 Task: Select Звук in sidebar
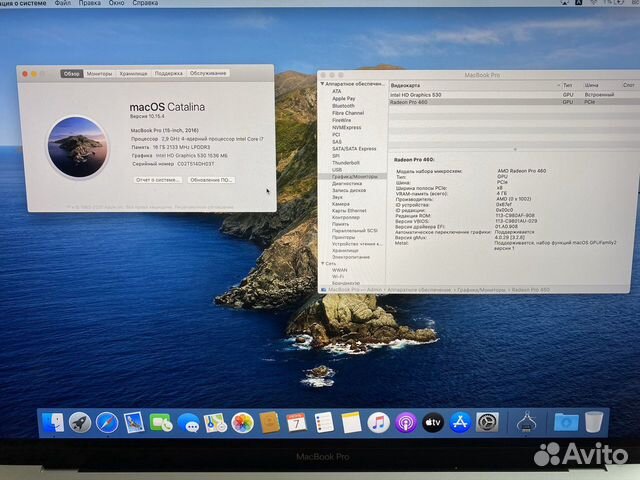click(x=337, y=197)
